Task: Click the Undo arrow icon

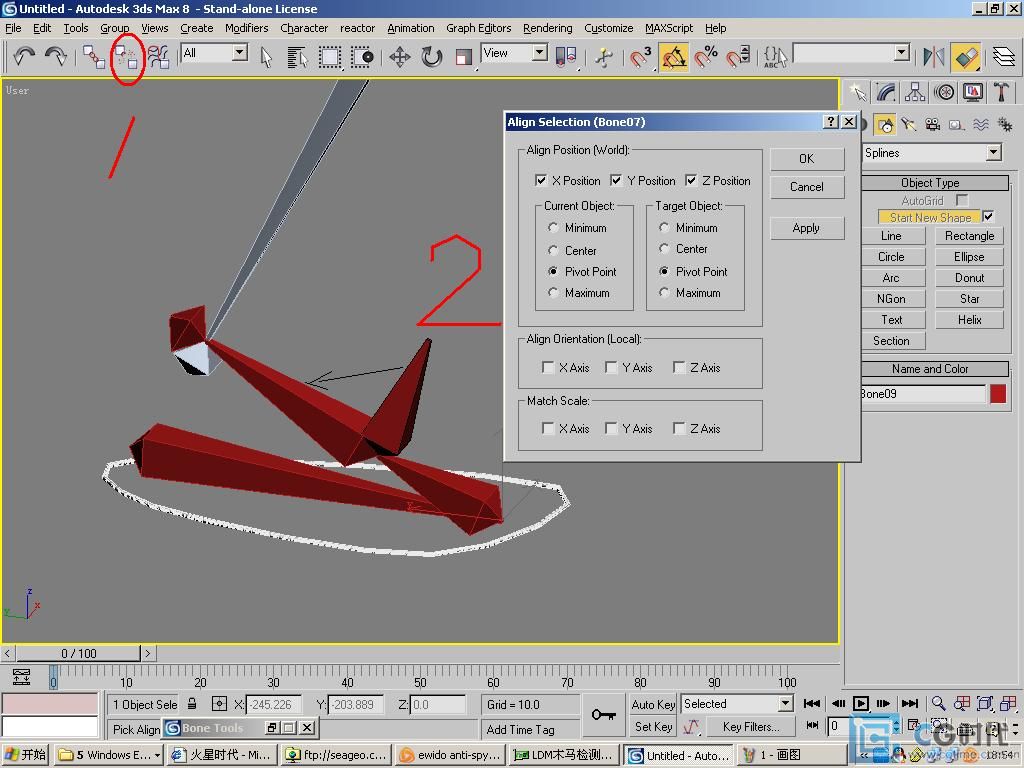Action: [24, 56]
